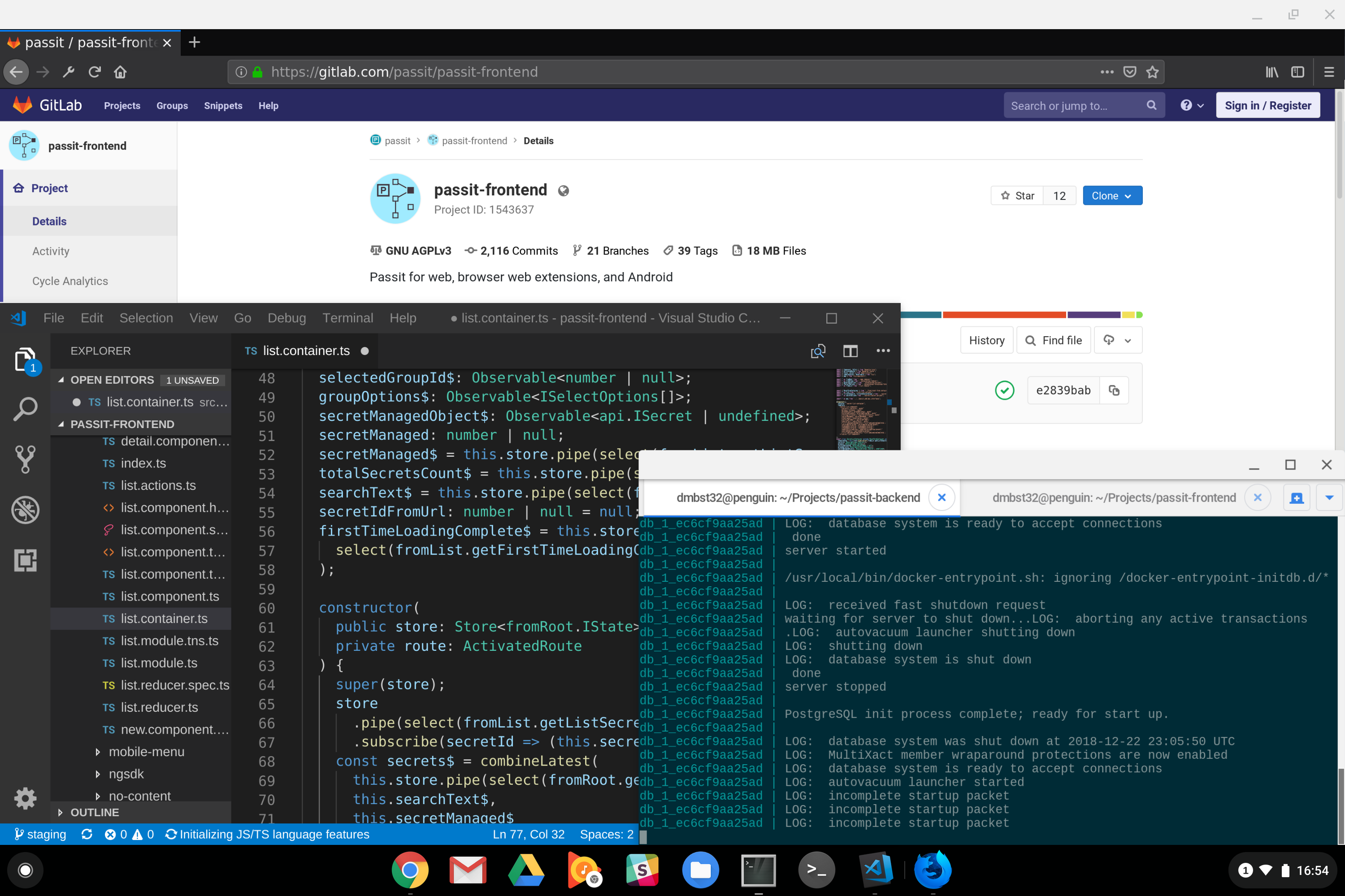Open Firefox hamburger menu

(1329, 72)
